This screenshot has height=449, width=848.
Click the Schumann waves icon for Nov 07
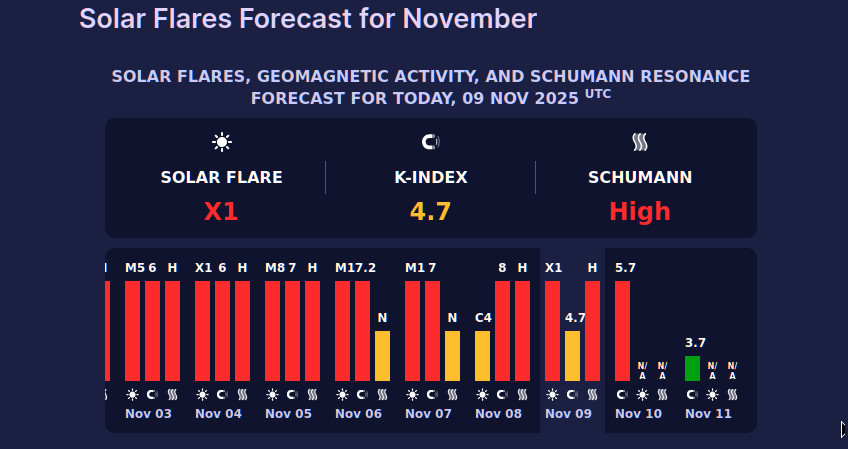(x=452, y=395)
